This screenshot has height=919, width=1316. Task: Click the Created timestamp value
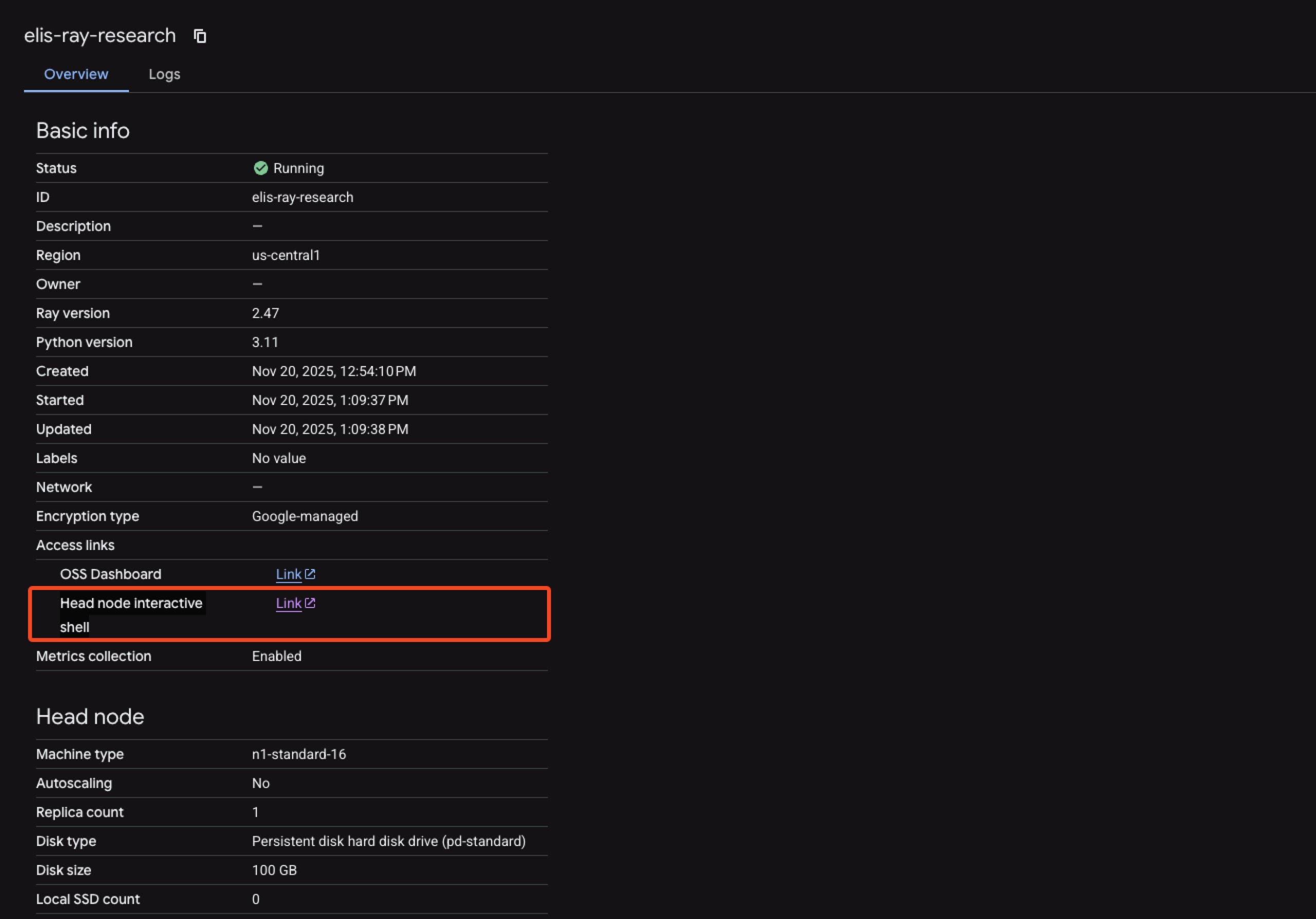334,371
